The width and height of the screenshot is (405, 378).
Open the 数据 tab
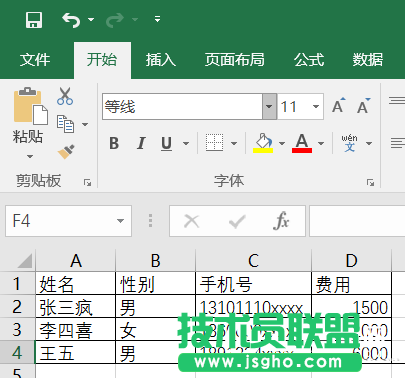coord(368,60)
